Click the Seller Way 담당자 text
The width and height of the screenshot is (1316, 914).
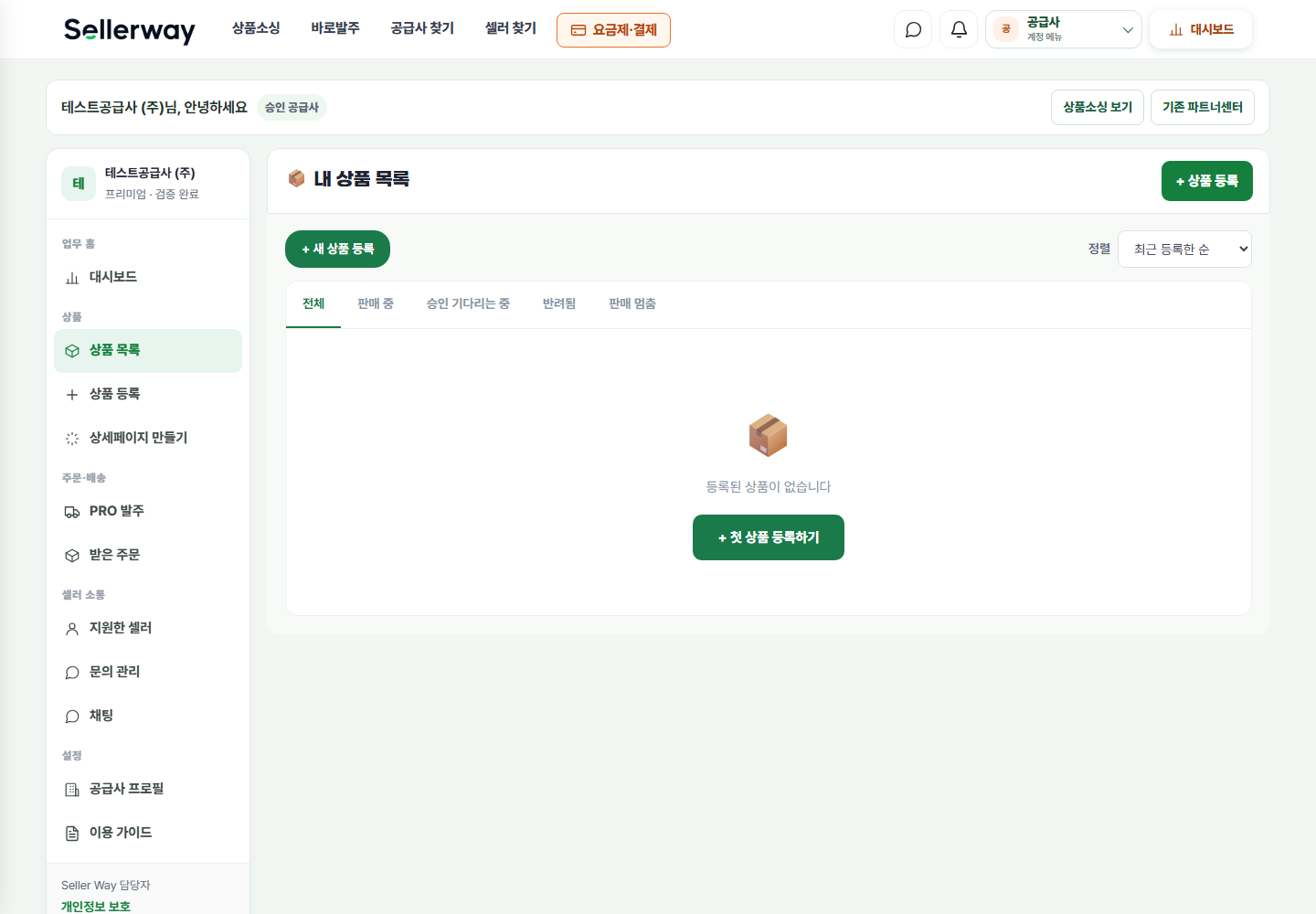(x=106, y=885)
